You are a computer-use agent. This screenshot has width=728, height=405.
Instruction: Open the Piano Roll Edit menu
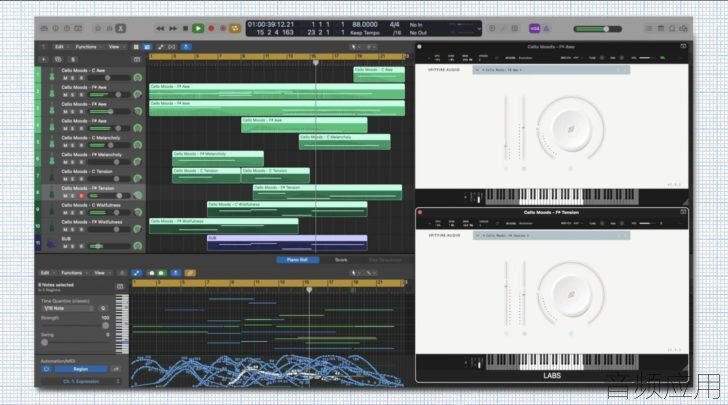coord(46,273)
